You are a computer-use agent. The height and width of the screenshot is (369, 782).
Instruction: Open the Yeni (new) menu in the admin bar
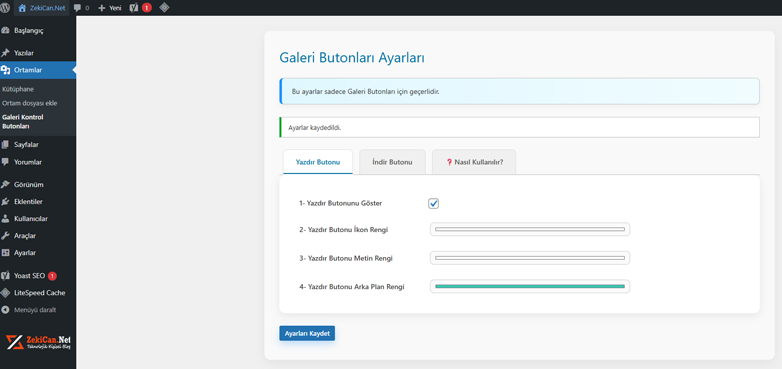pyautogui.click(x=110, y=8)
